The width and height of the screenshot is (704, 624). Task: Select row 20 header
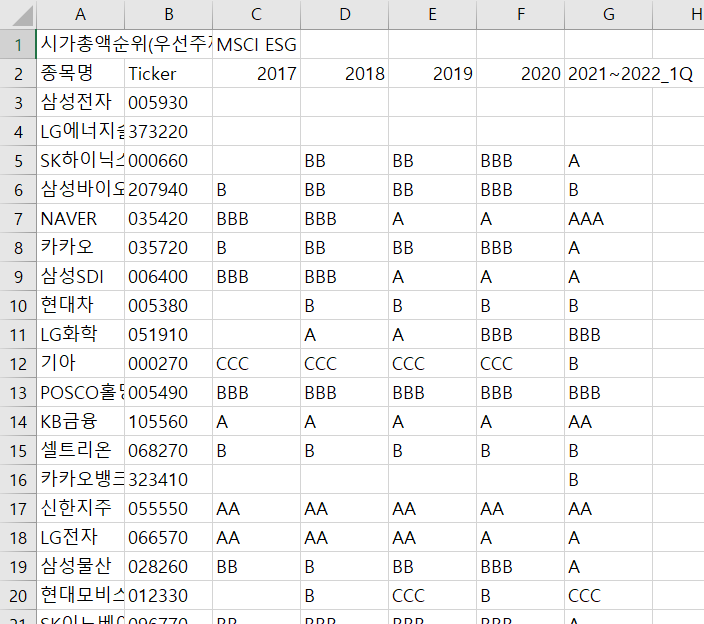[x=18, y=595]
